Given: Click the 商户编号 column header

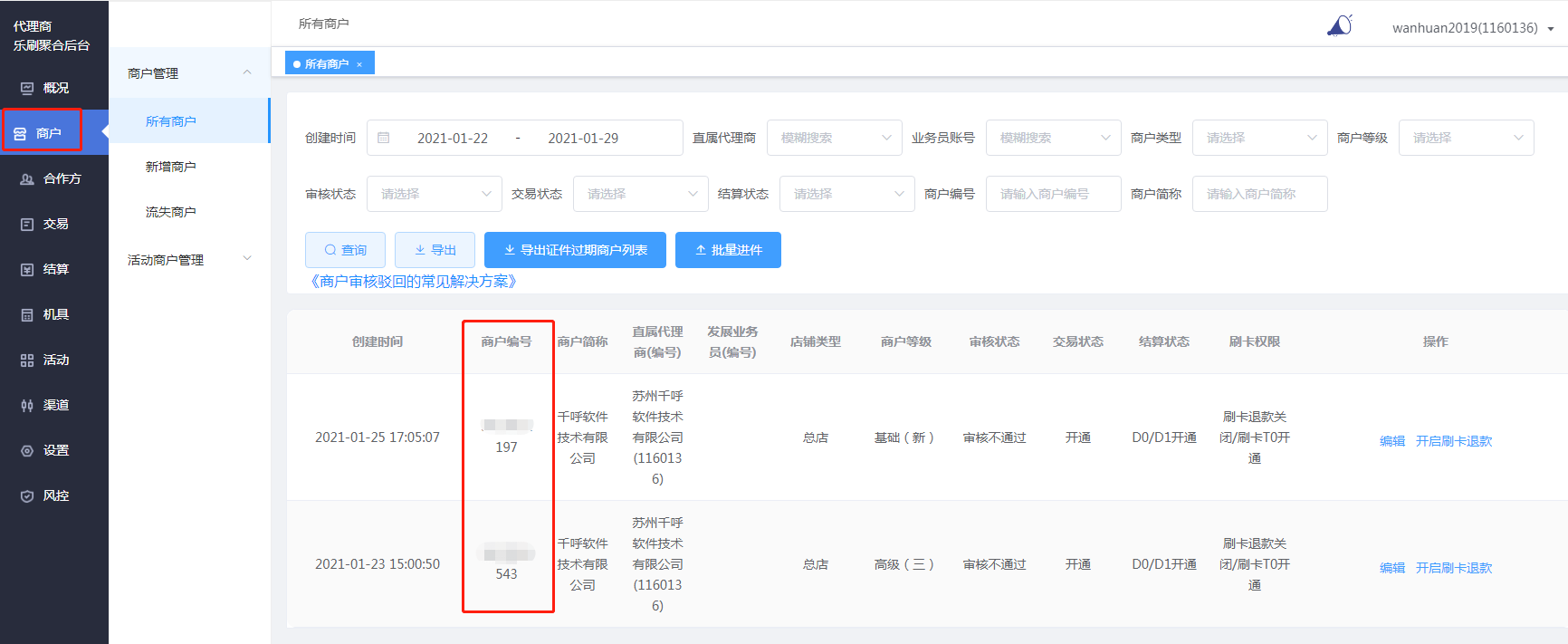Looking at the screenshot, I should coord(506,341).
